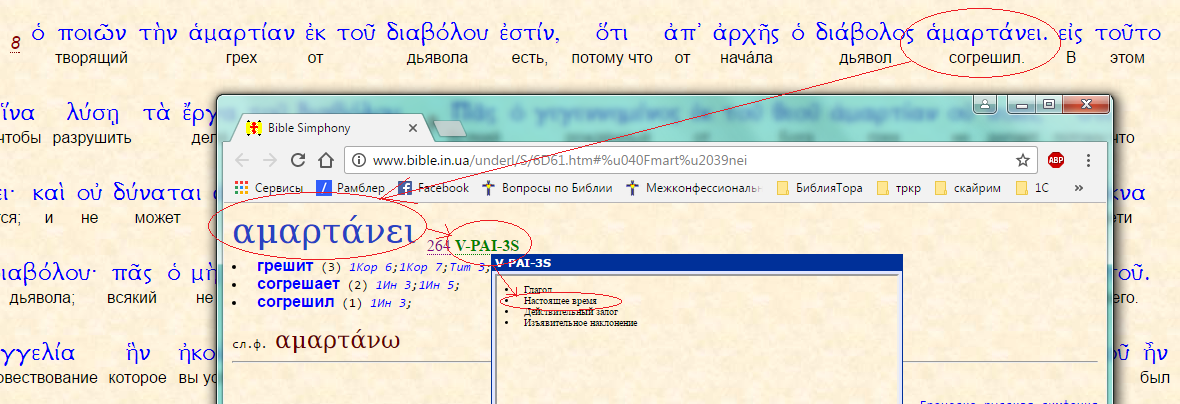The image size is (1180, 404).
Task: Open the Рамблер bookmark
Action: pos(351,188)
